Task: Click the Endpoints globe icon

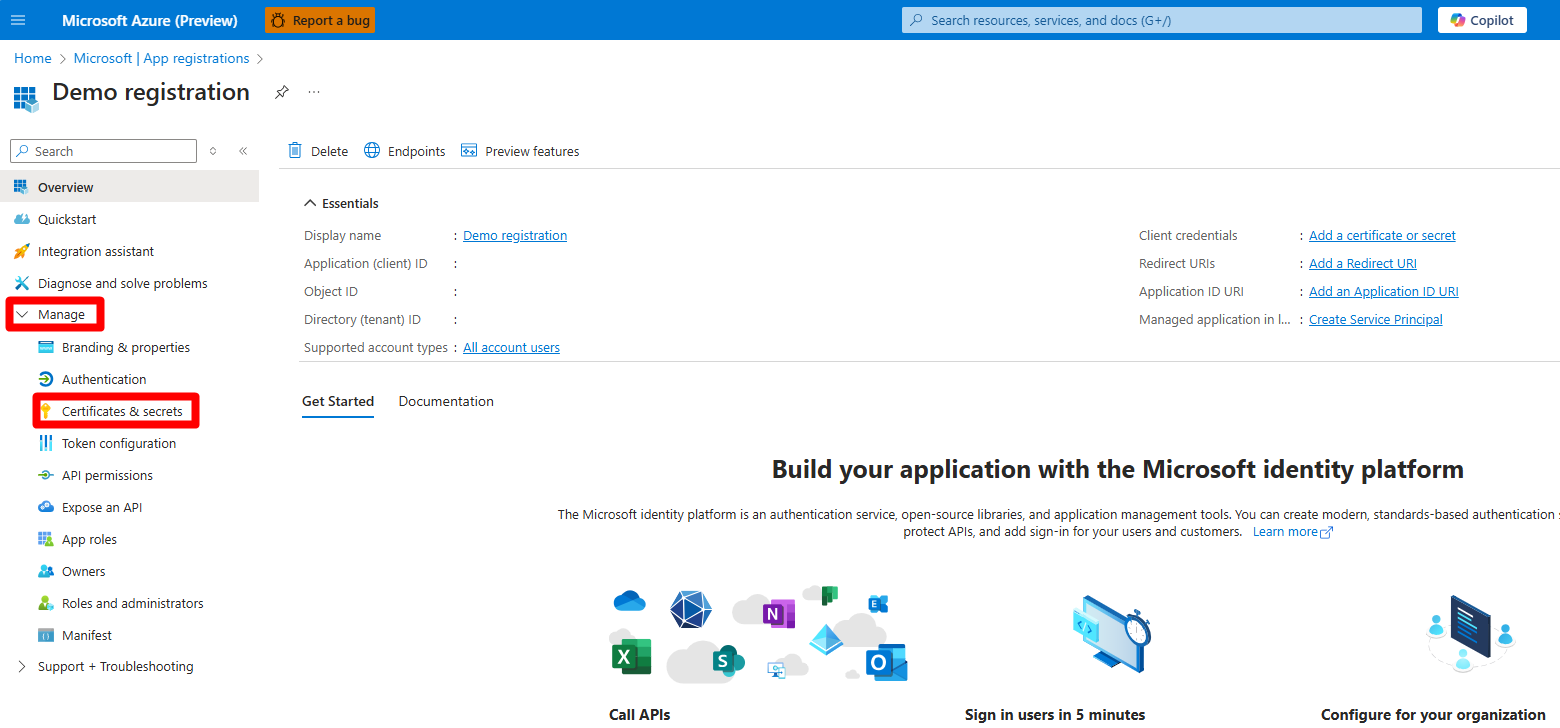Action: (x=372, y=151)
